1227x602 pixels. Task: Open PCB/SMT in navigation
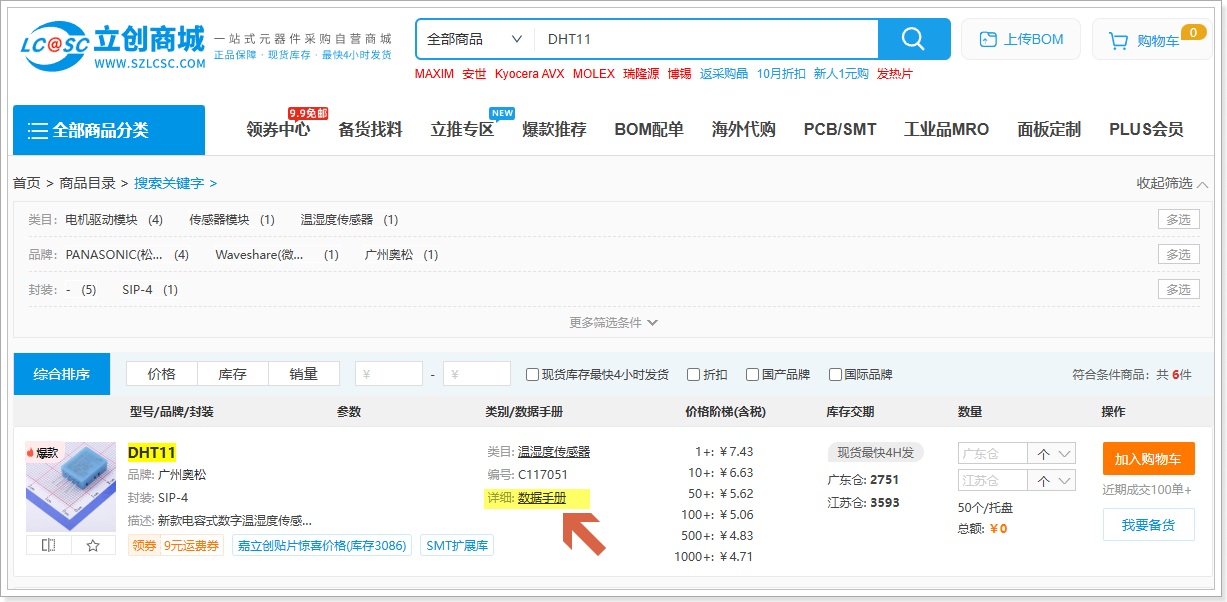840,130
